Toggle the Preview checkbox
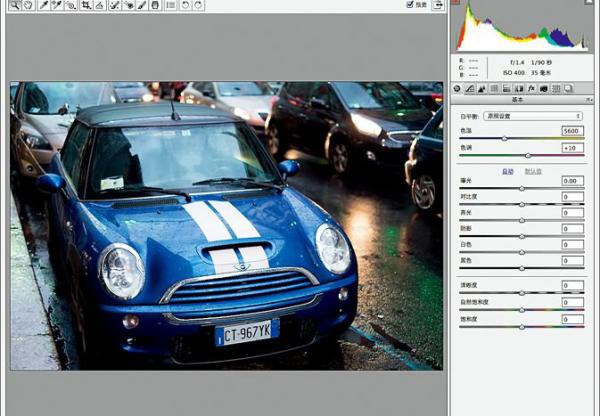The width and height of the screenshot is (600, 416). pyautogui.click(x=410, y=4)
